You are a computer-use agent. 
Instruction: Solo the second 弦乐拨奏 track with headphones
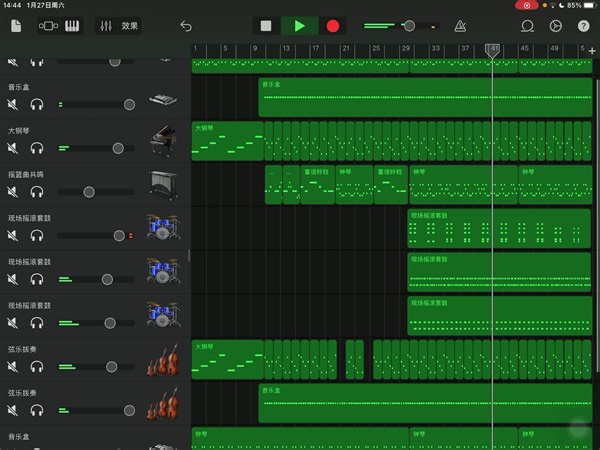[x=37, y=410]
